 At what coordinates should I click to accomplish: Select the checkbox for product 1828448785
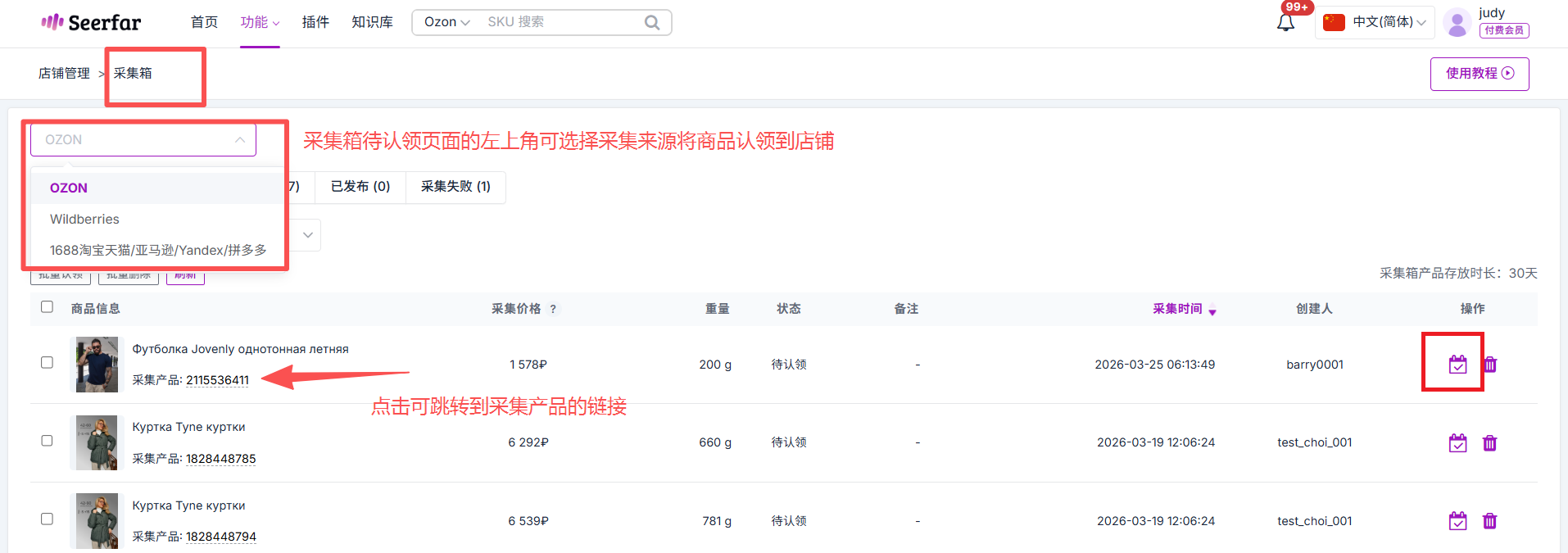48,441
